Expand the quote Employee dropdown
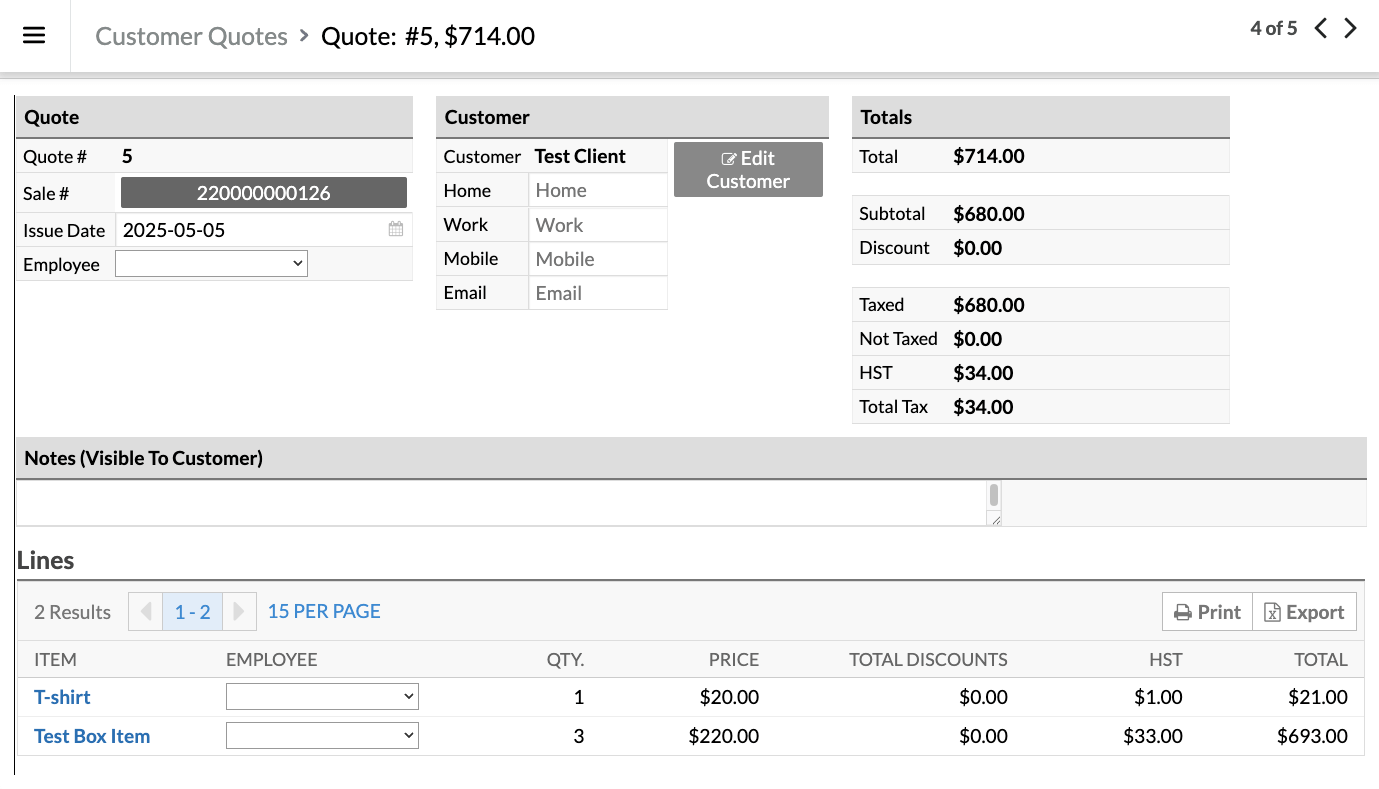 (x=211, y=264)
